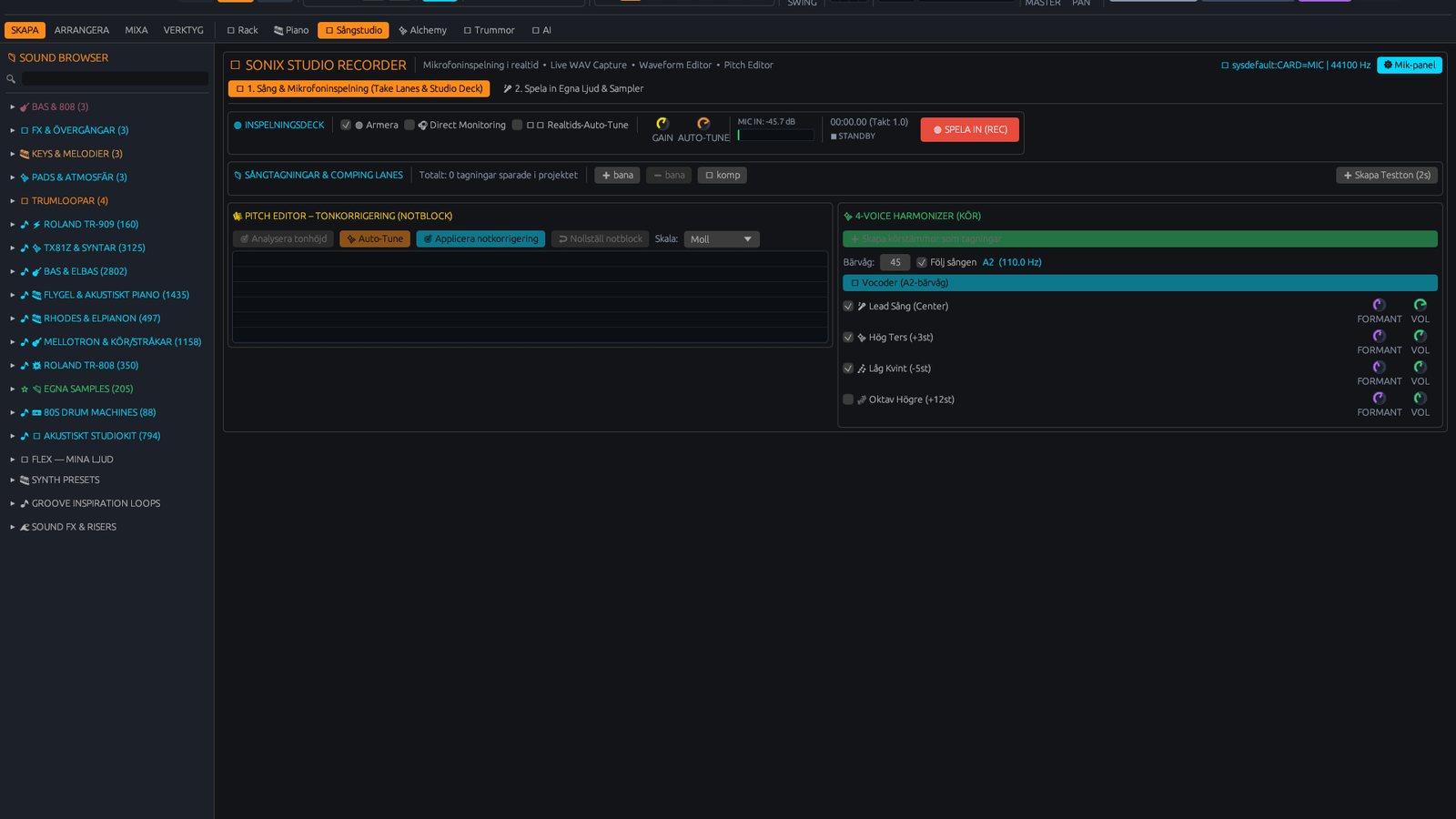Expand FLYGEL & AKUSTISKT PIANO category
The width and height of the screenshot is (1456, 819).
click(x=13, y=295)
